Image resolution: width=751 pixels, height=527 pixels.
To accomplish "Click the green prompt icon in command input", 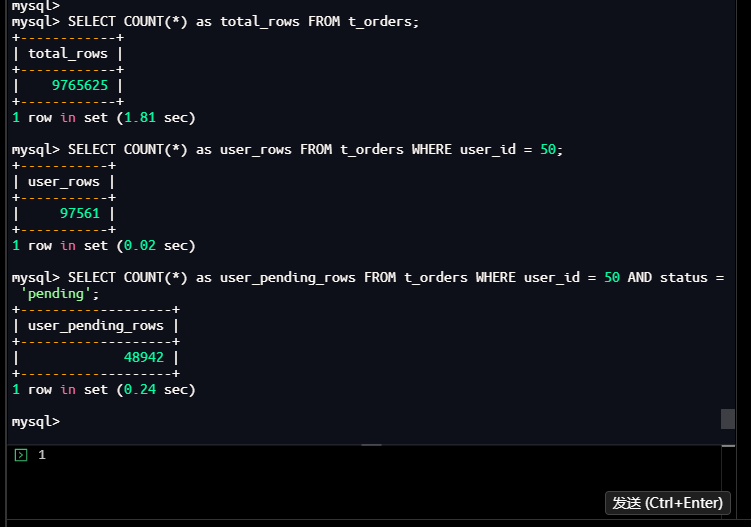I will pos(21,455).
